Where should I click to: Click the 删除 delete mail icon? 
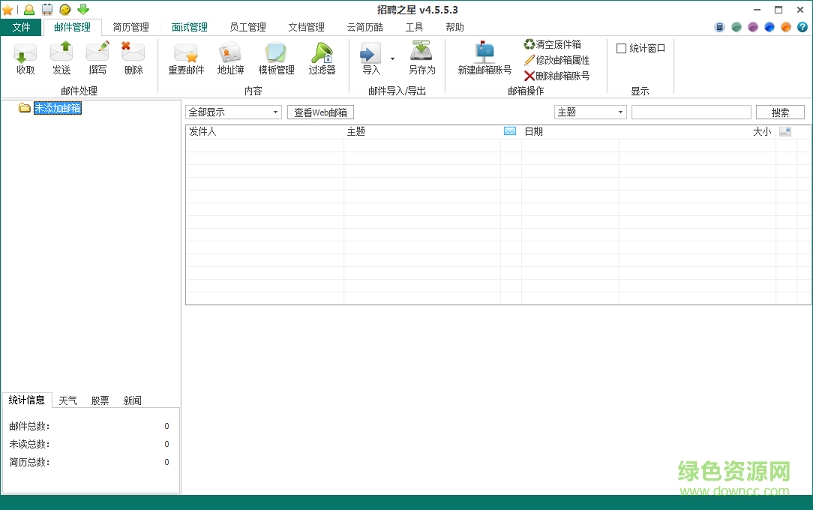(133, 58)
